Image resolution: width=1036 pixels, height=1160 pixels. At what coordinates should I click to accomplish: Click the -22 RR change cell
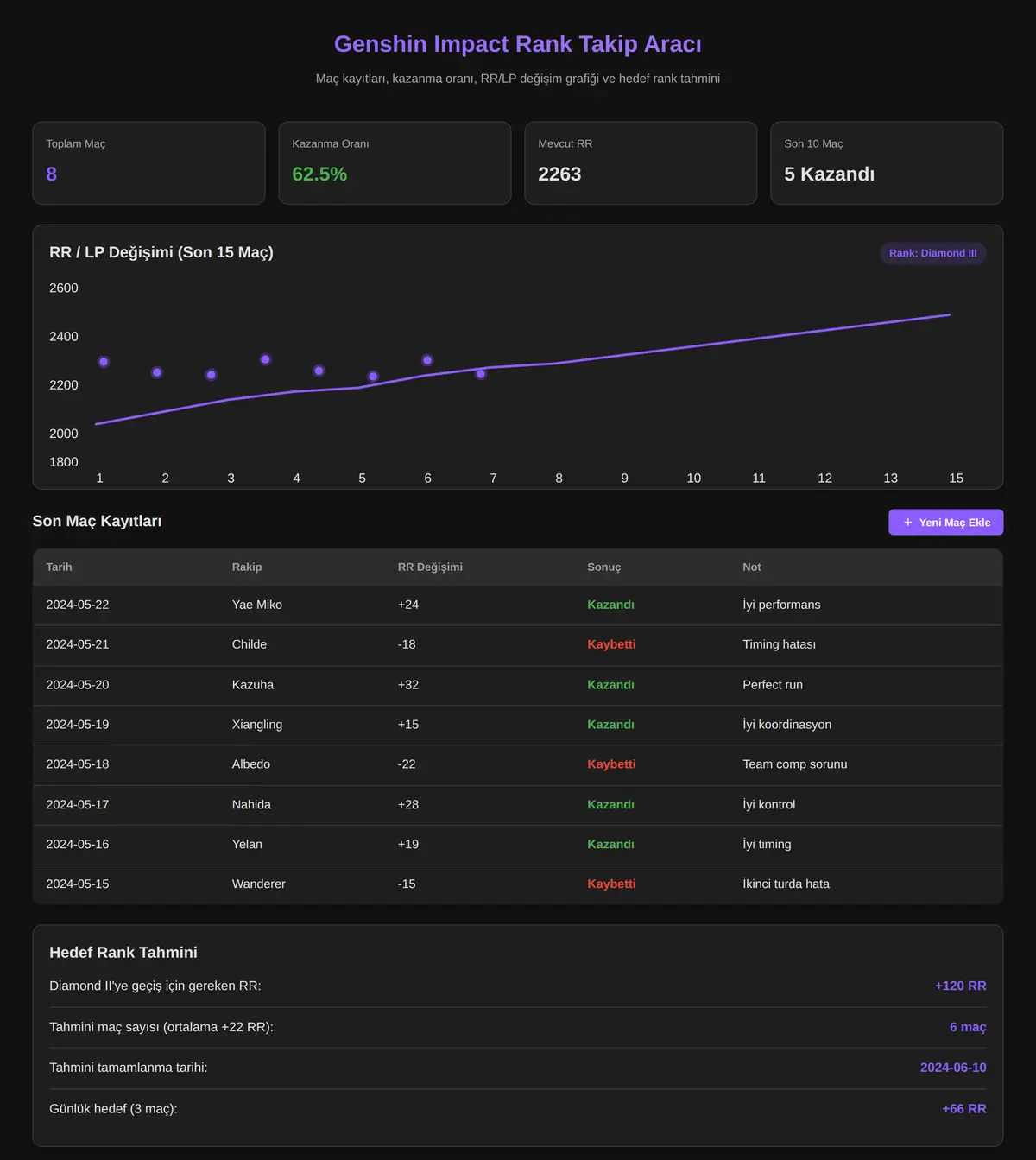tap(407, 764)
